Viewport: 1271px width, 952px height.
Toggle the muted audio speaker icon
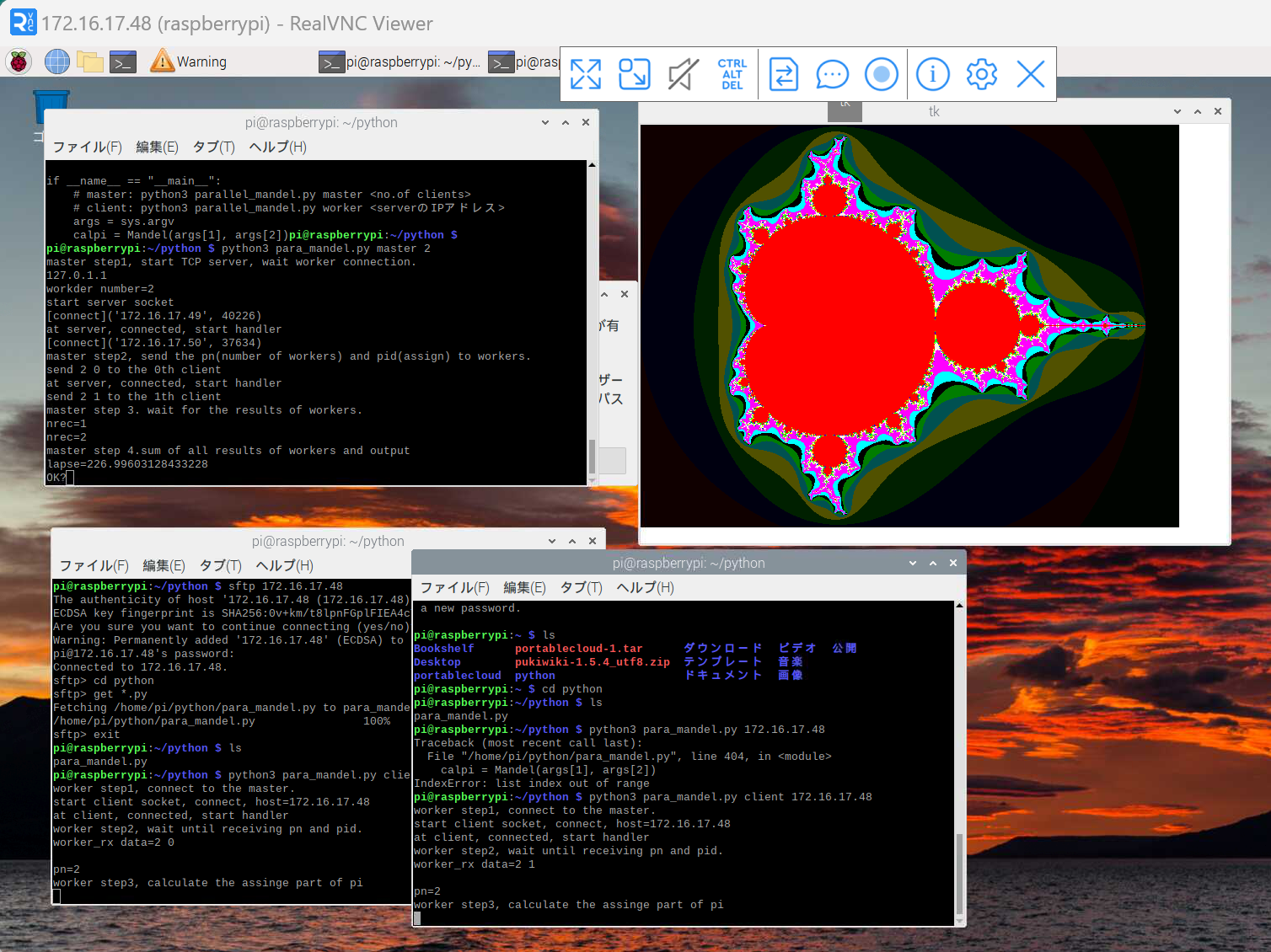pos(683,74)
